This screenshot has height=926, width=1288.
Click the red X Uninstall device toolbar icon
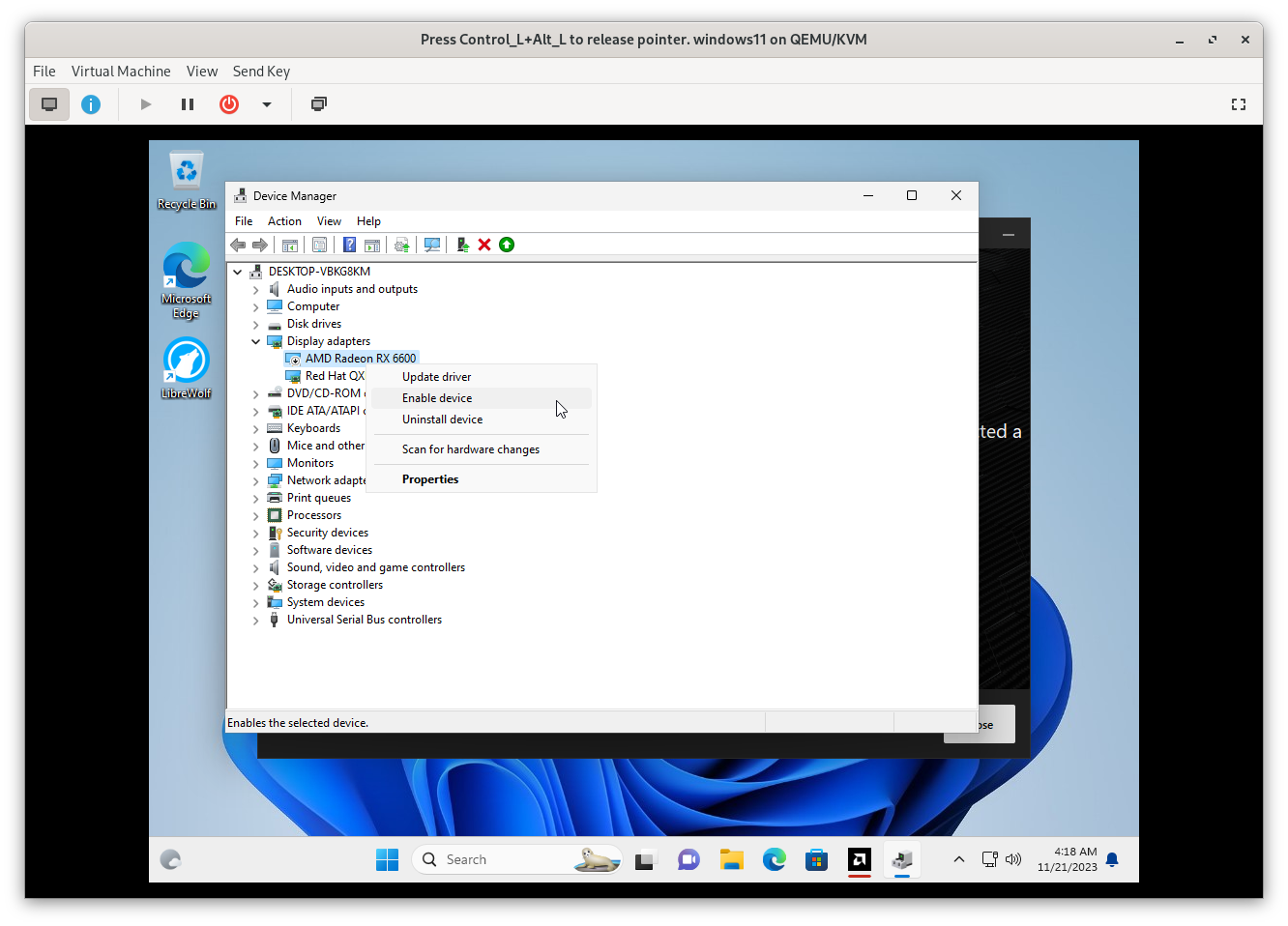[484, 245]
